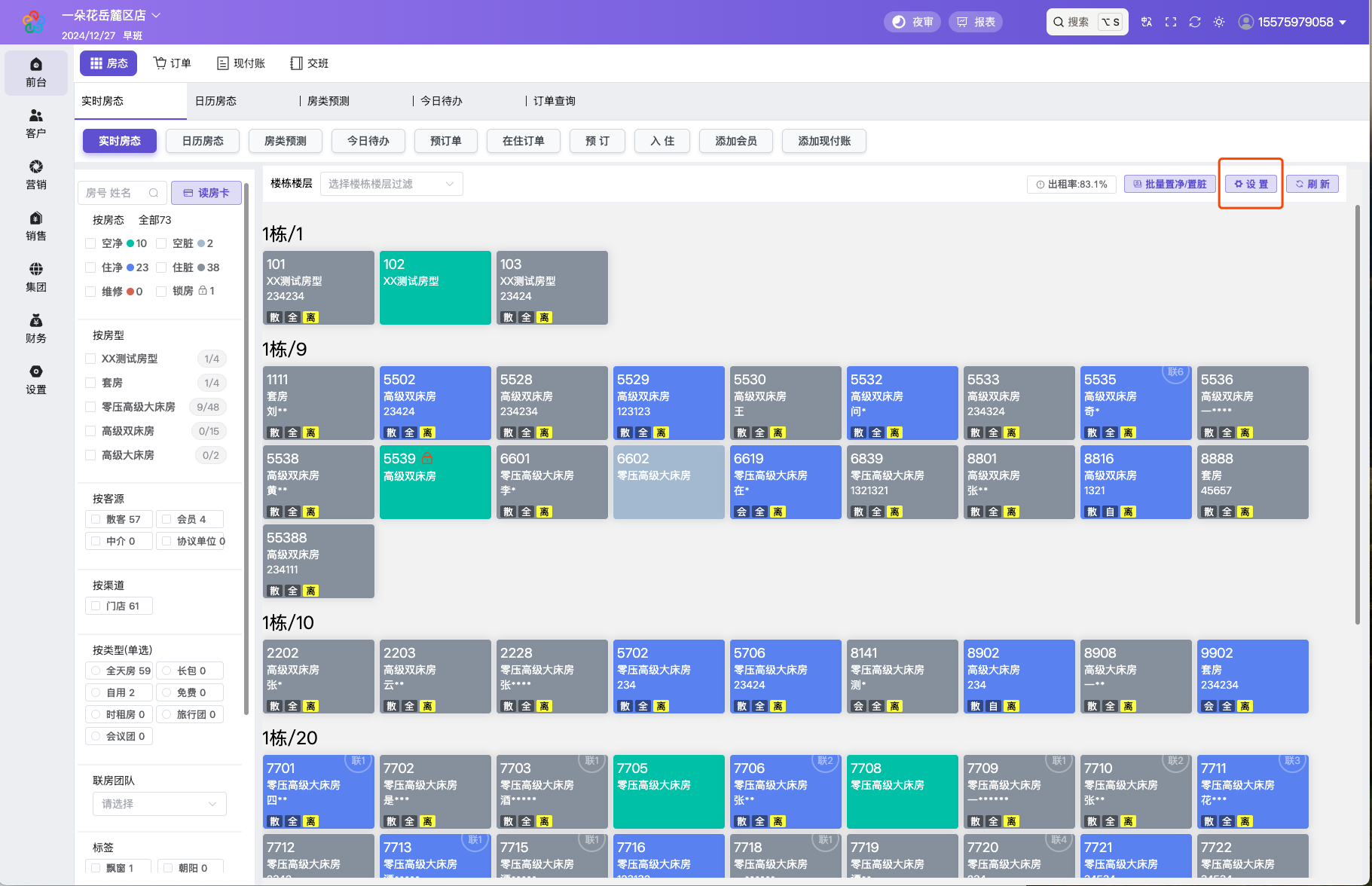Click the 在住订单 in-house orders button
This screenshot has width=1372, height=886.
tap(524, 141)
